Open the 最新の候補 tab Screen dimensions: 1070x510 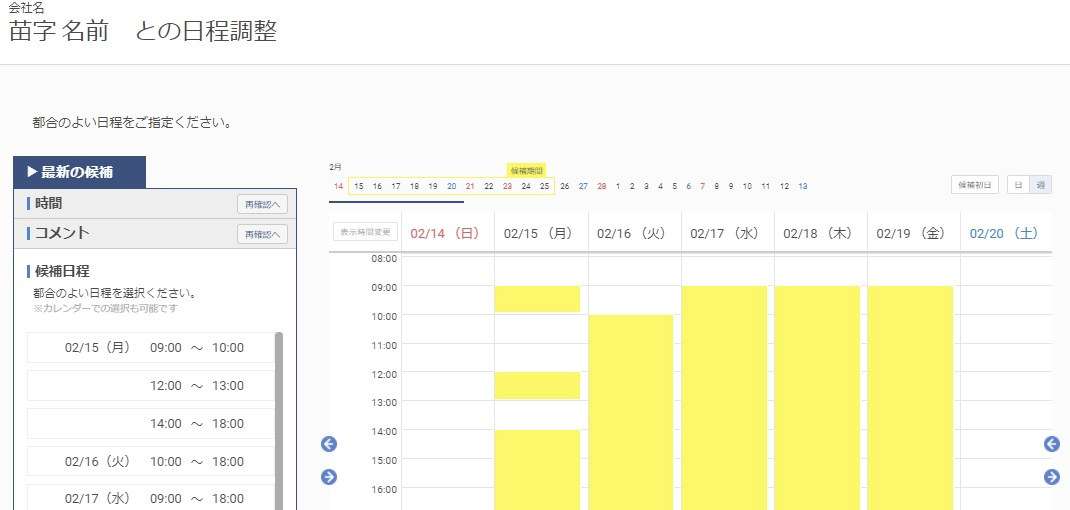pyautogui.click(x=80, y=172)
